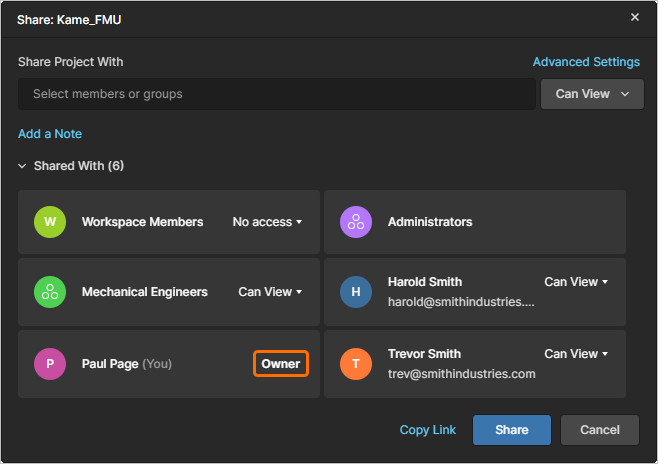The height and width of the screenshot is (464, 658).
Task: Open Can View dropdown for Mechanical Engineers
Action: tap(270, 292)
